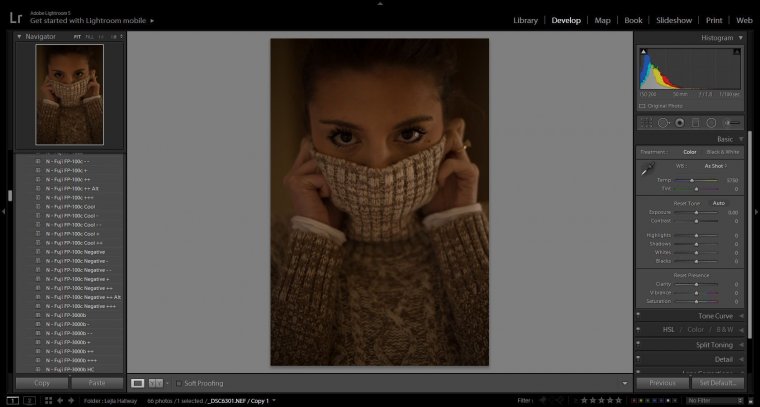Image resolution: width=760 pixels, height=407 pixels.
Task: Switch to the Print module
Action: point(714,20)
